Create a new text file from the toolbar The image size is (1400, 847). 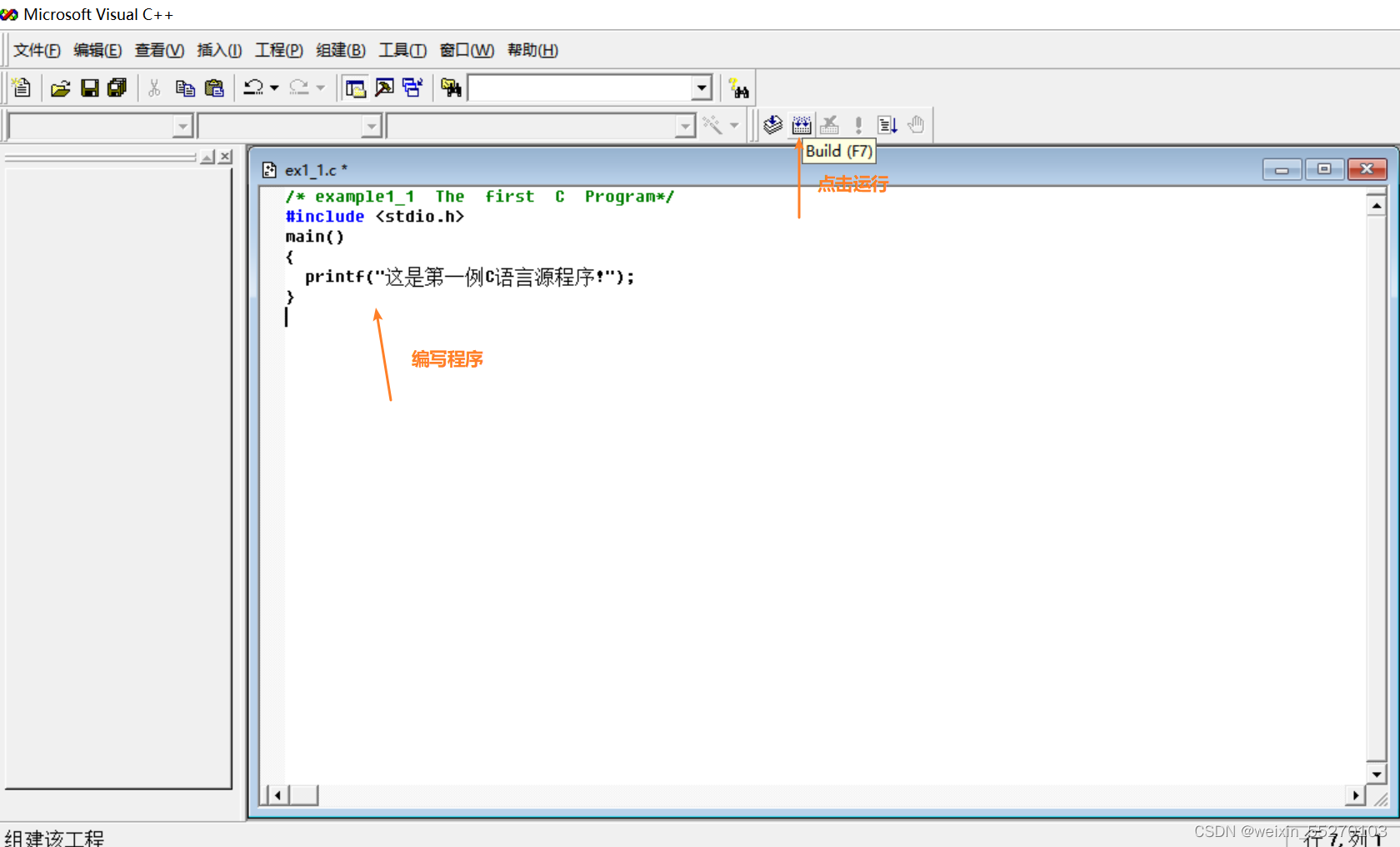(x=22, y=88)
